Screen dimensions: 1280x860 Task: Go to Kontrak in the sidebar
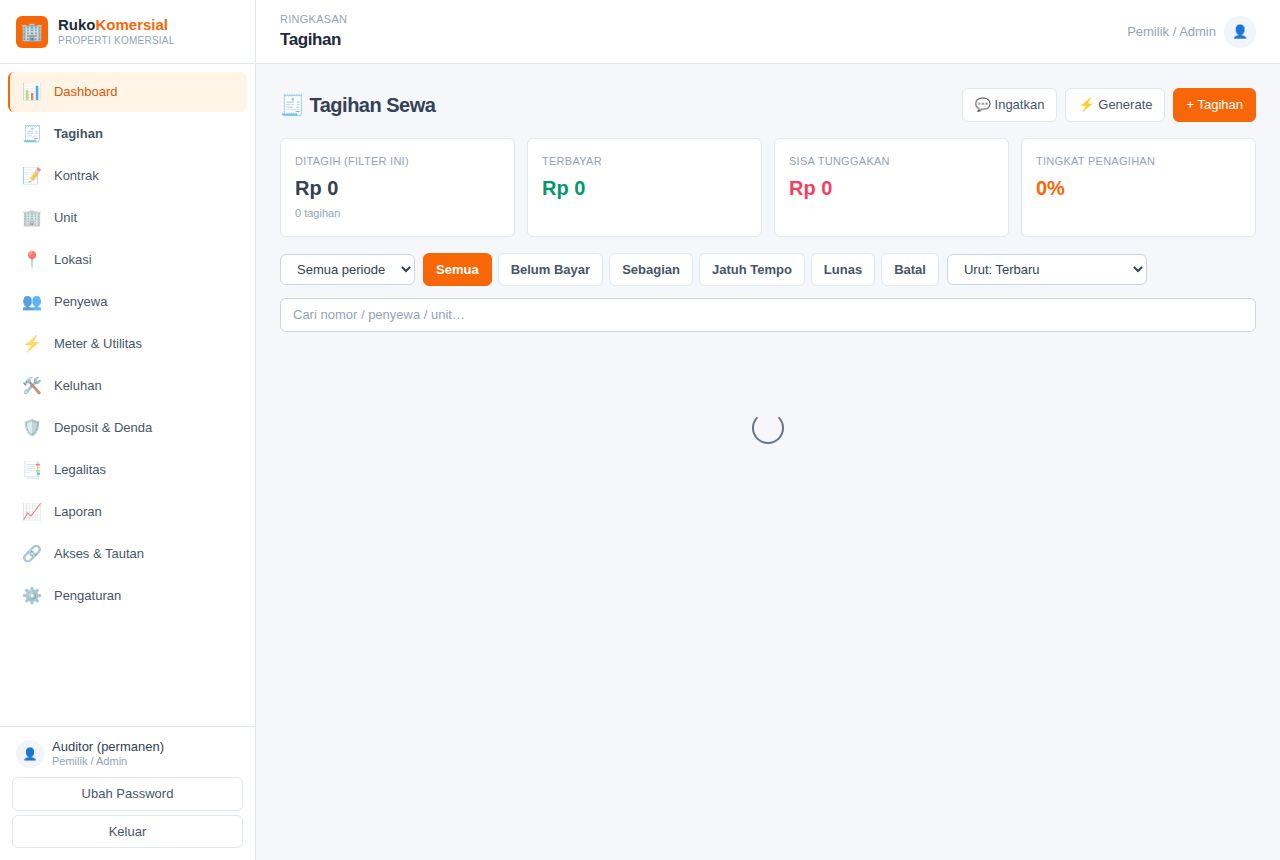coord(127,176)
